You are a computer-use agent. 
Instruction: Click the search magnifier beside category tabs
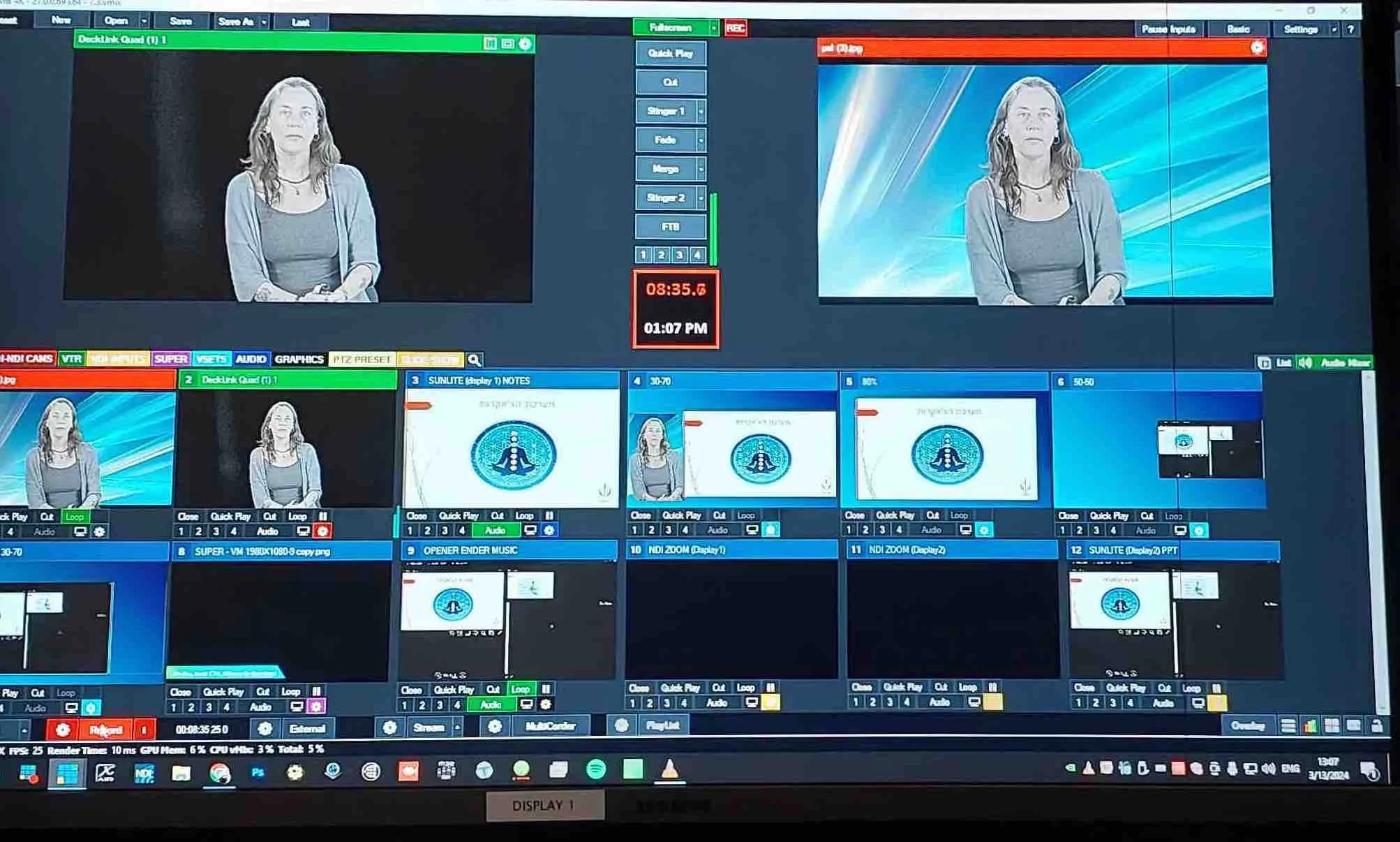tap(475, 360)
